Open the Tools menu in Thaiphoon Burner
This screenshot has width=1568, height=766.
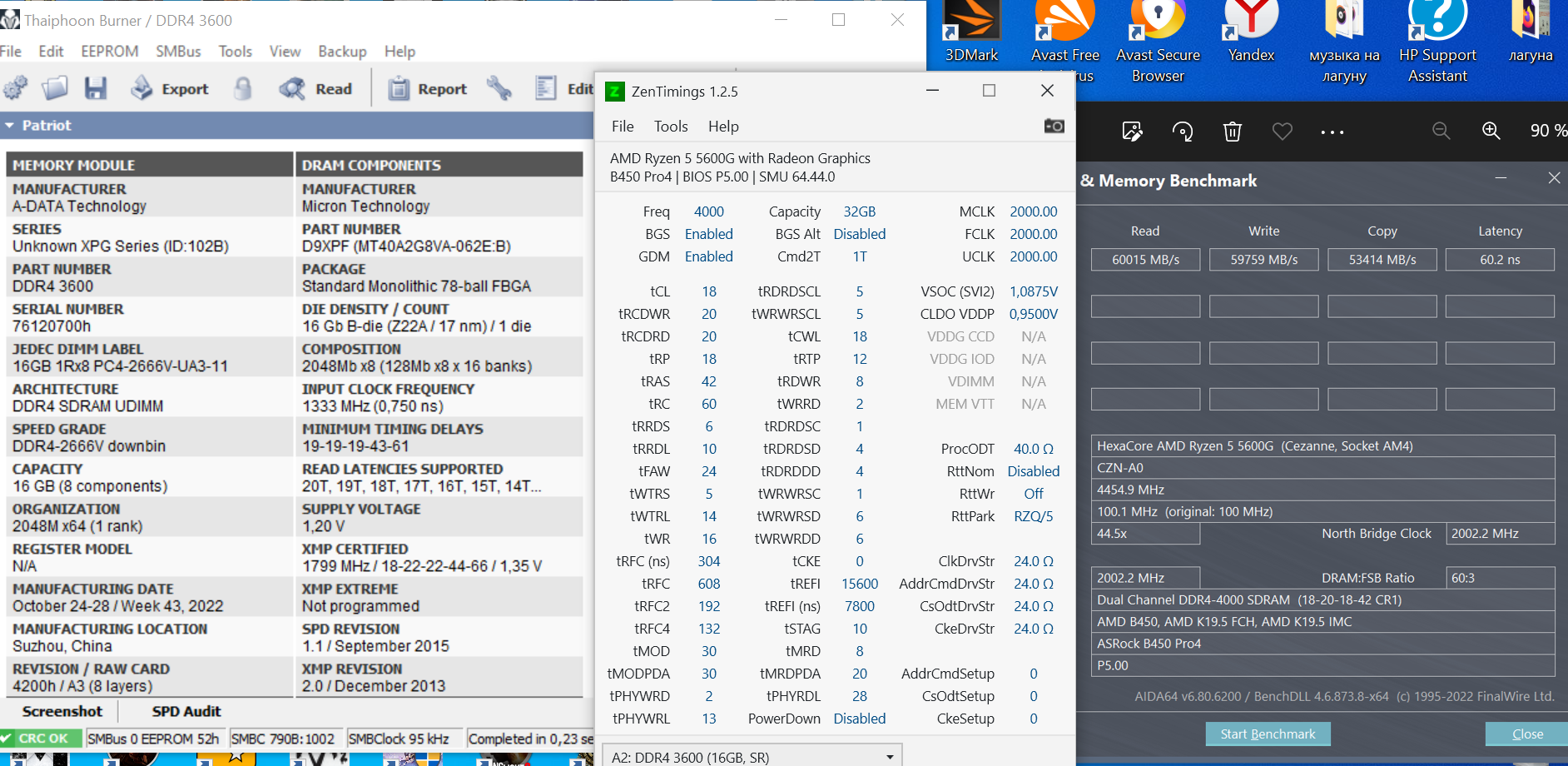click(236, 52)
